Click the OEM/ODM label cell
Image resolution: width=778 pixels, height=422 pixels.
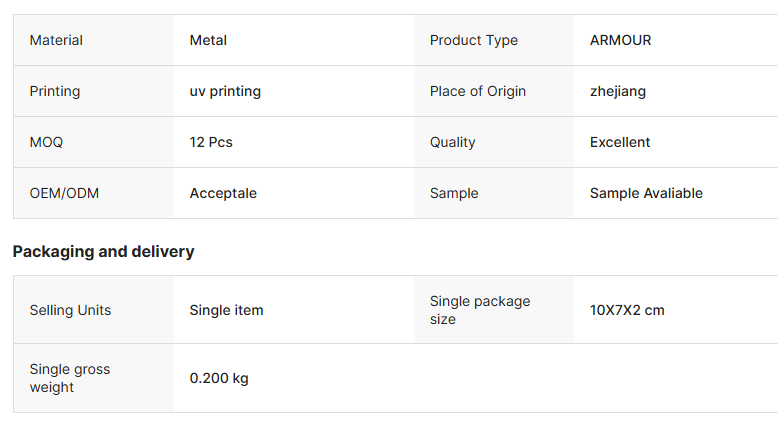(64, 193)
